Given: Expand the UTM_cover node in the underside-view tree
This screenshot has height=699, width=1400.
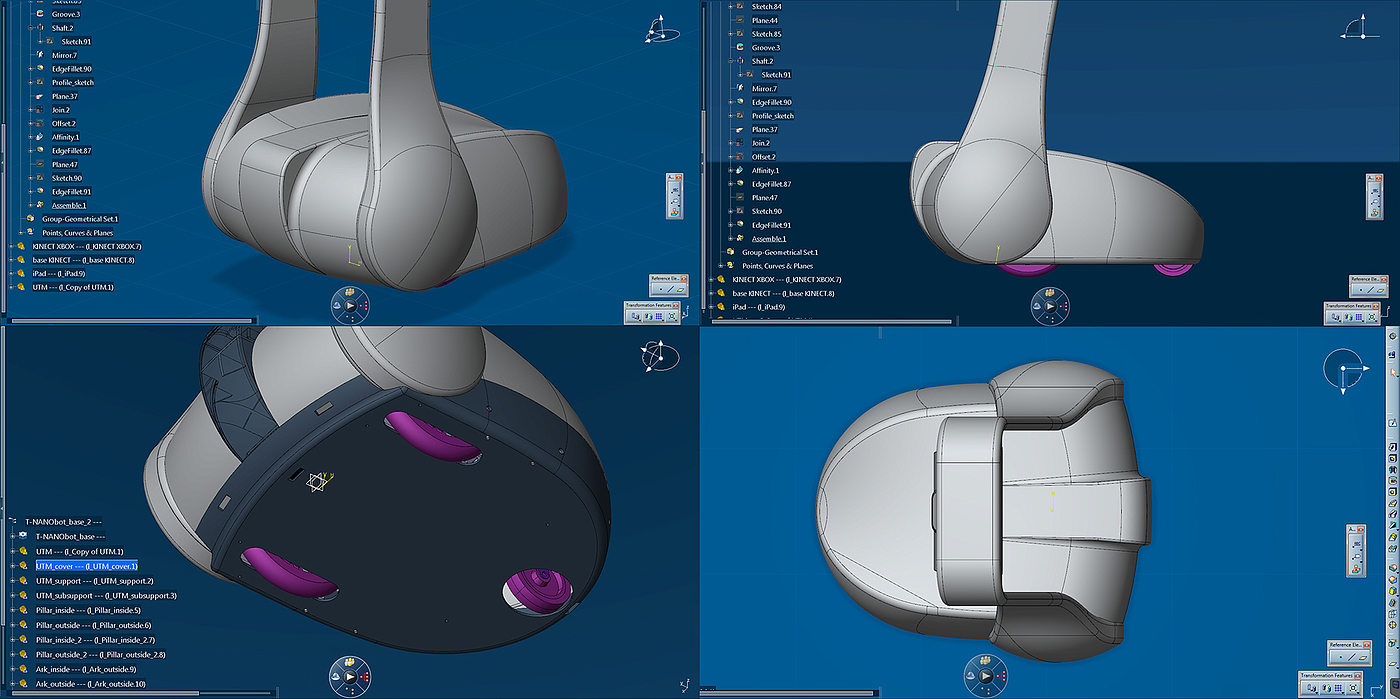Looking at the screenshot, I should (13, 566).
